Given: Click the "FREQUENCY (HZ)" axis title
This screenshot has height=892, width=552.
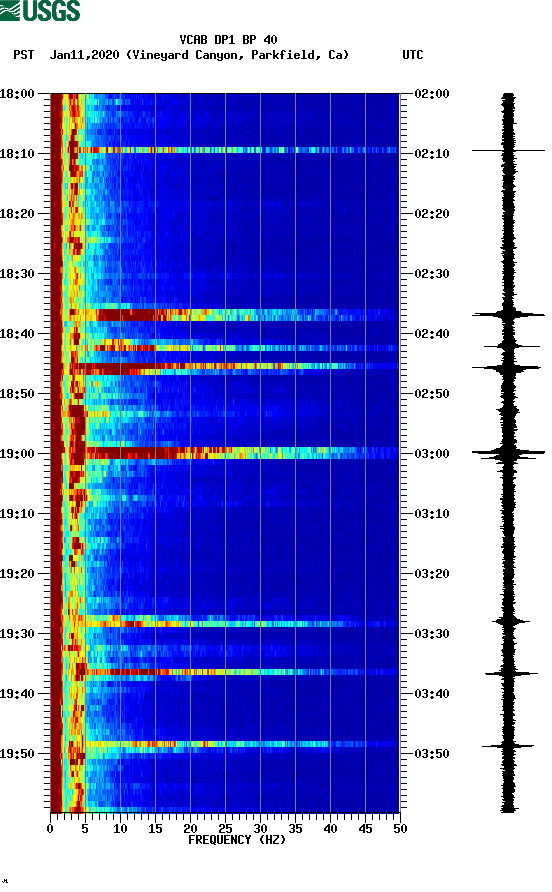Looking at the screenshot, I should [237, 840].
